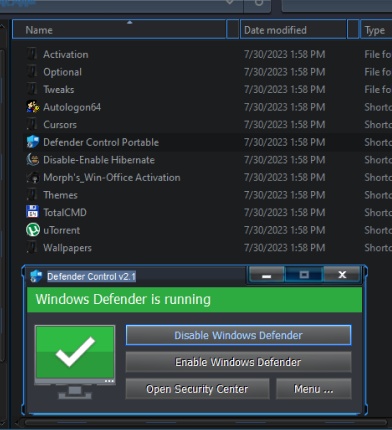Select the Wallpapers file name
This screenshot has height=430, width=392.
pyautogui.click(x=67, y=248)
